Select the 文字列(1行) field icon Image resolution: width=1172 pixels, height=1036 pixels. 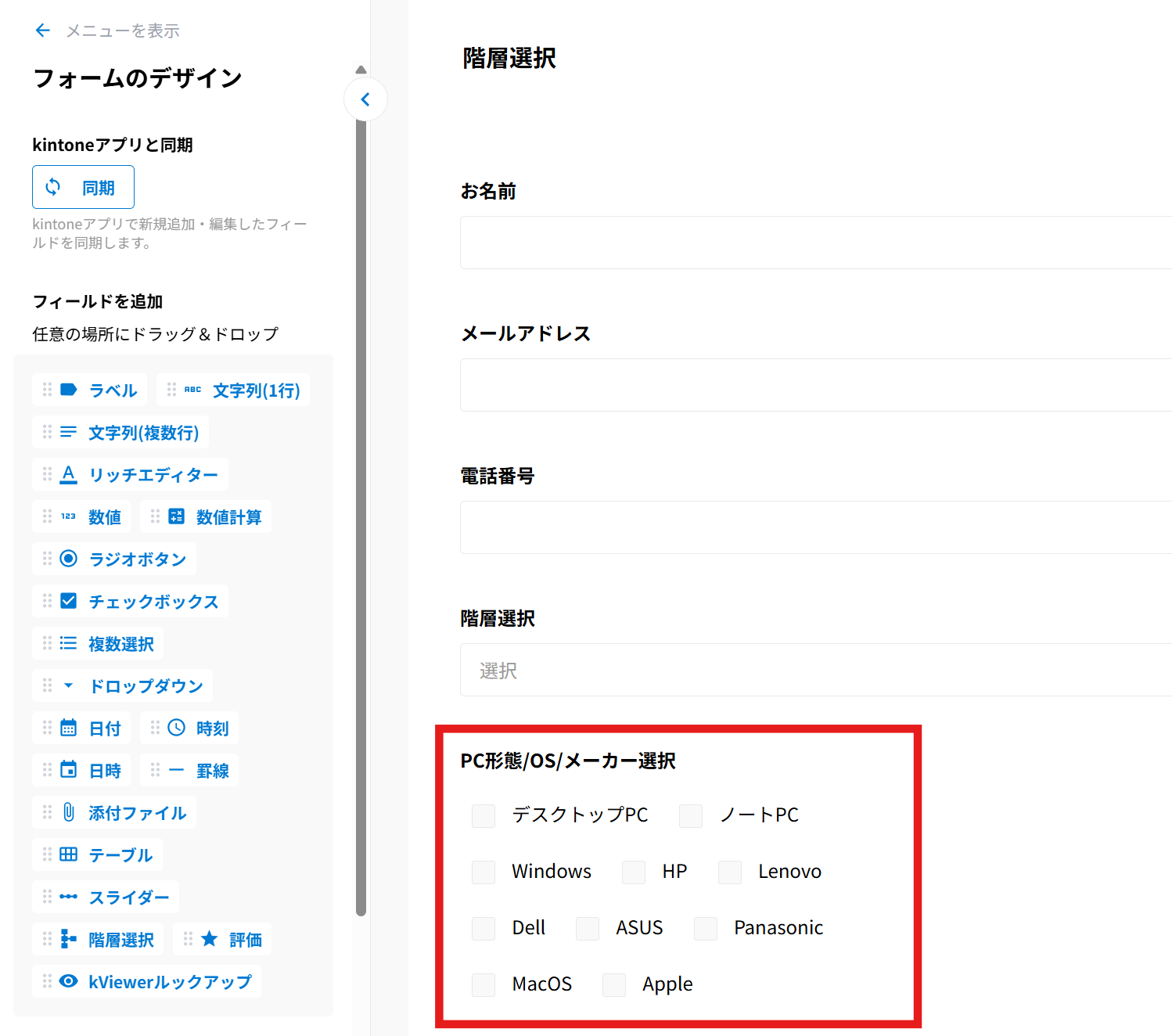pyautogui.click(x=192, y=390)
